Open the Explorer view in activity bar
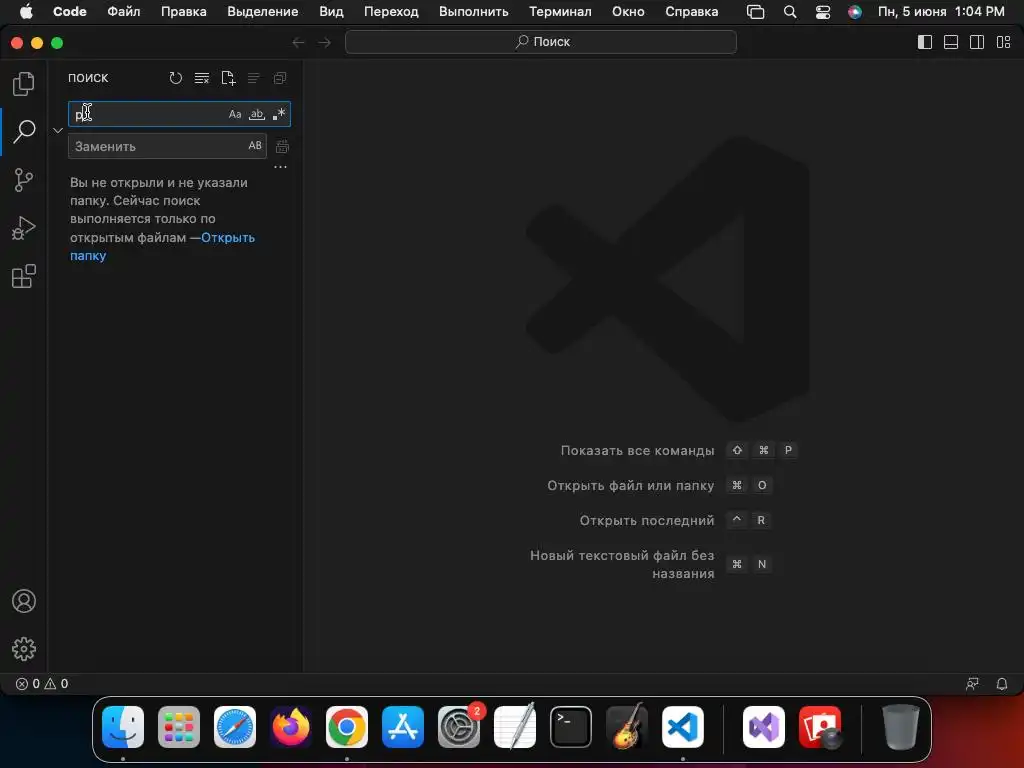This screenshot has height=768, width=1024. point(24,84)
